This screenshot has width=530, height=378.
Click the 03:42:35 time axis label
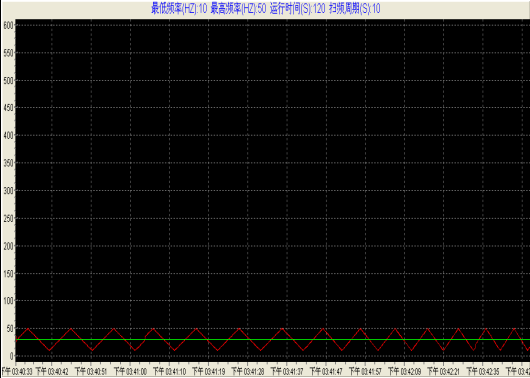(483, 372)
